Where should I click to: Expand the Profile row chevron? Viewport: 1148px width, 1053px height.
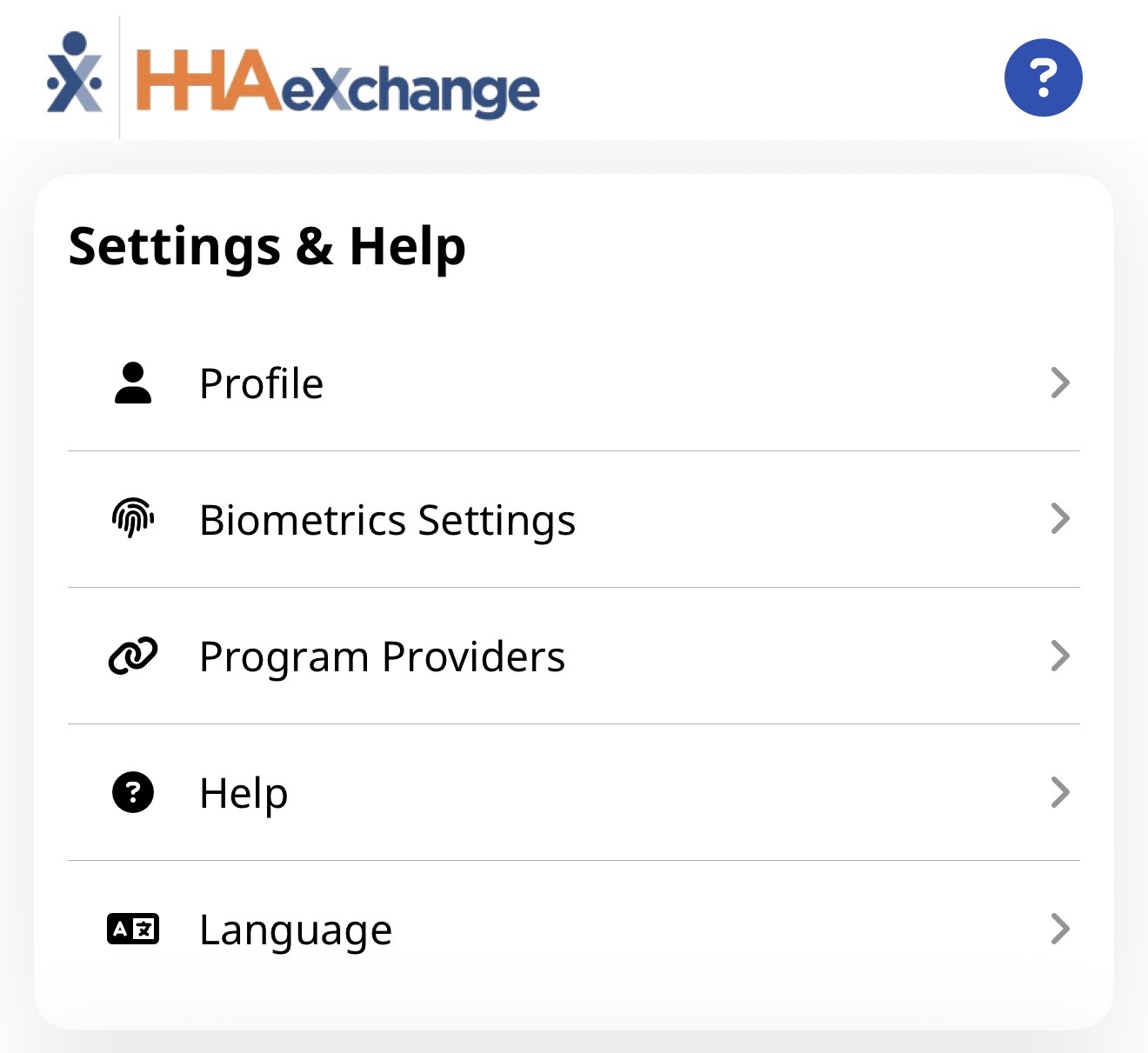[x=1059, y=383]
